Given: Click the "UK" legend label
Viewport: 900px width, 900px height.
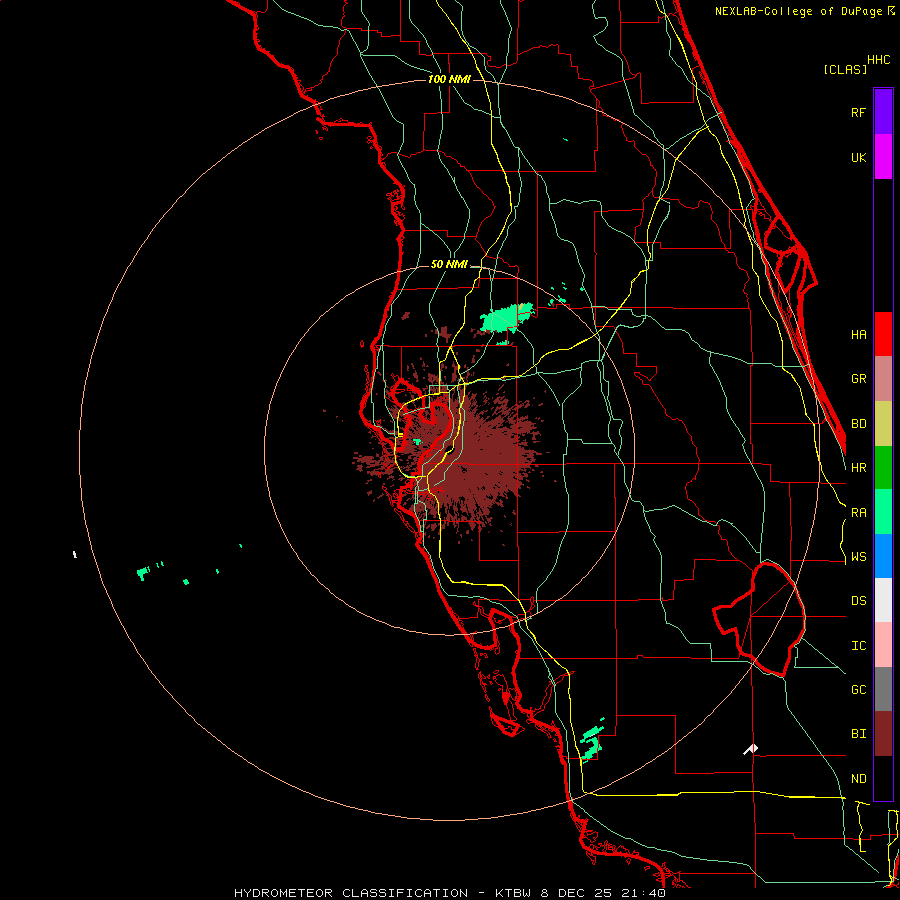Looking at the screenshot, I should 858,157.
